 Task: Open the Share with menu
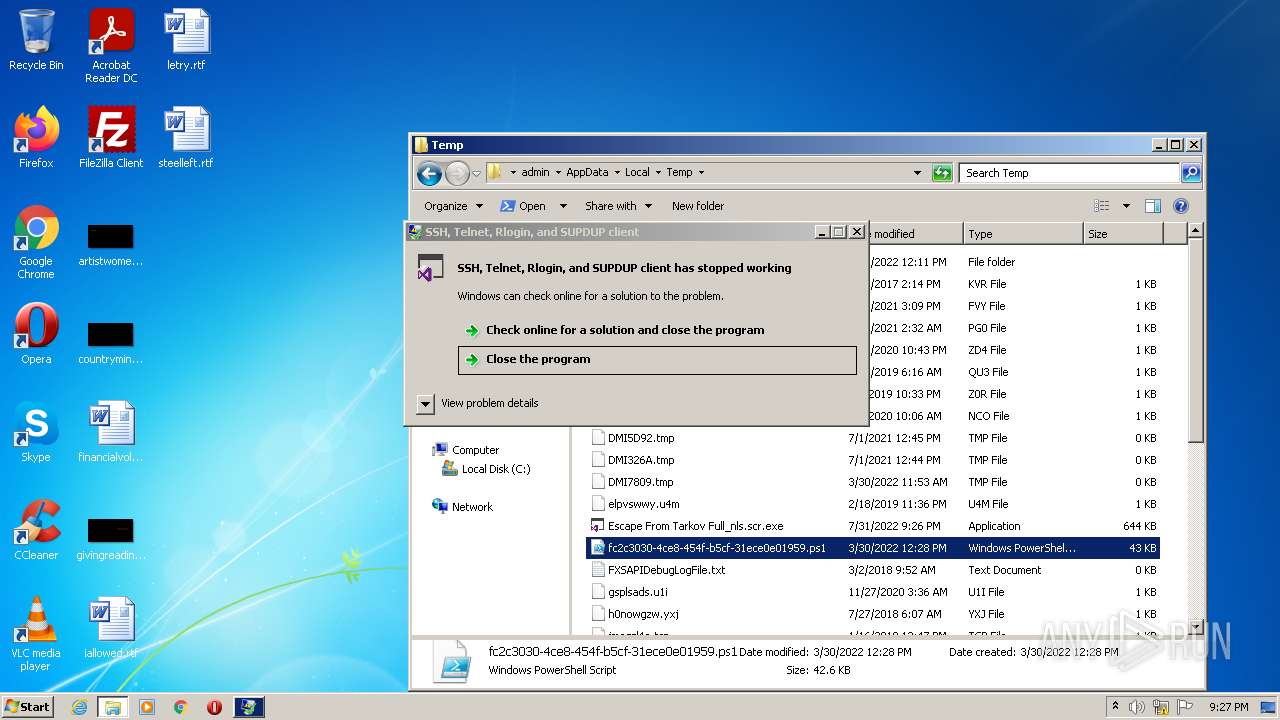click(618, 206)
